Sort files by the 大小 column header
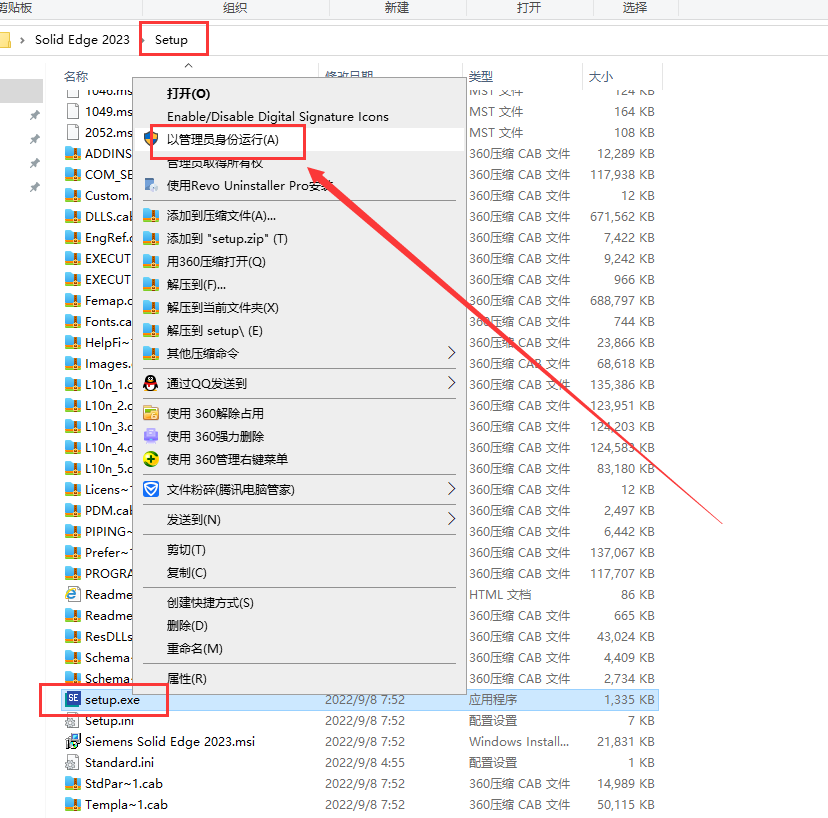 click(x=600, y=76)
